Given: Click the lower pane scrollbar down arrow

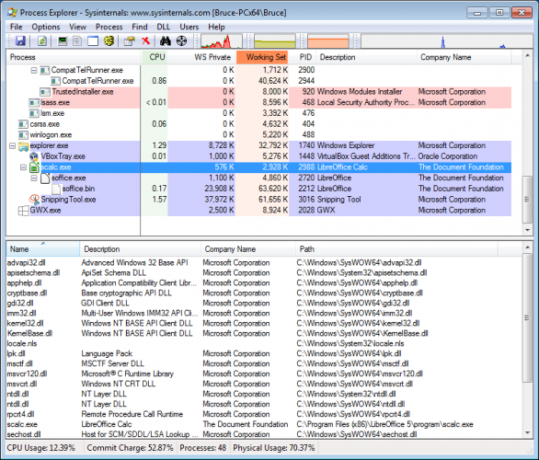Looking at the screenshot, I should [x=527, y=433].
